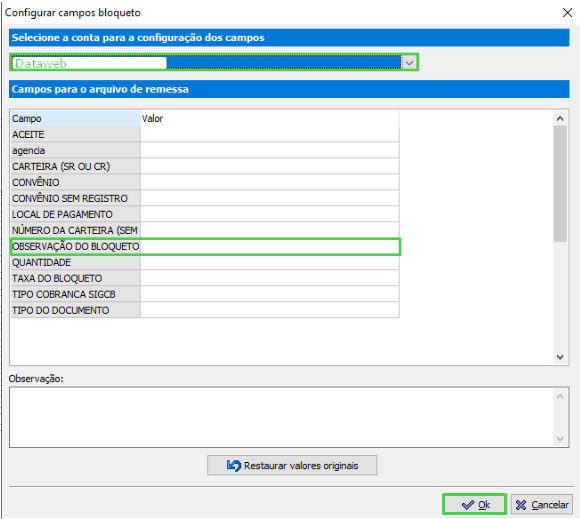Click the Ok button
580x519 pixels.
point(475,504)
